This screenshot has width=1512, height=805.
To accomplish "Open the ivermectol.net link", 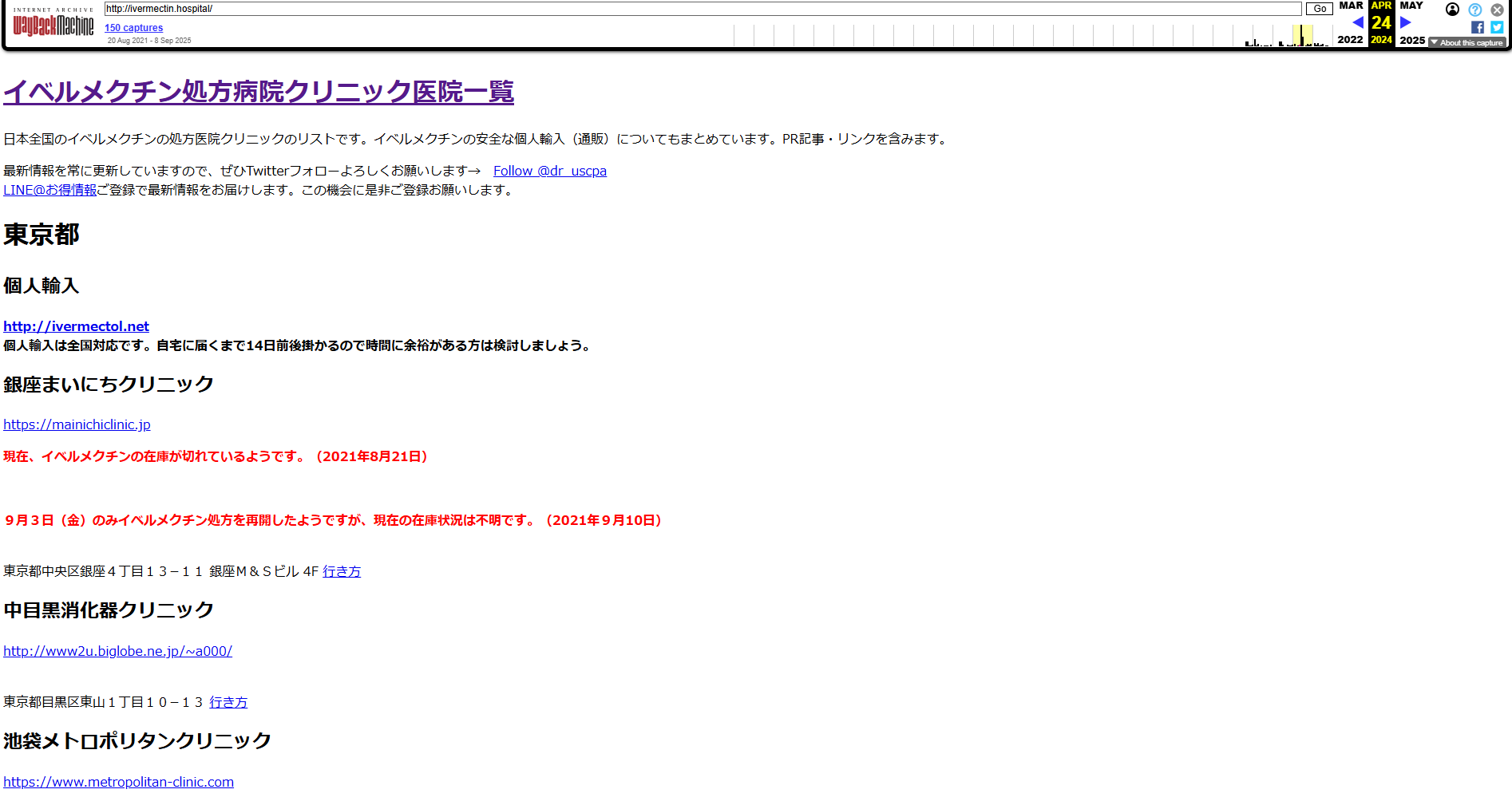I will [x=76, y=326].
